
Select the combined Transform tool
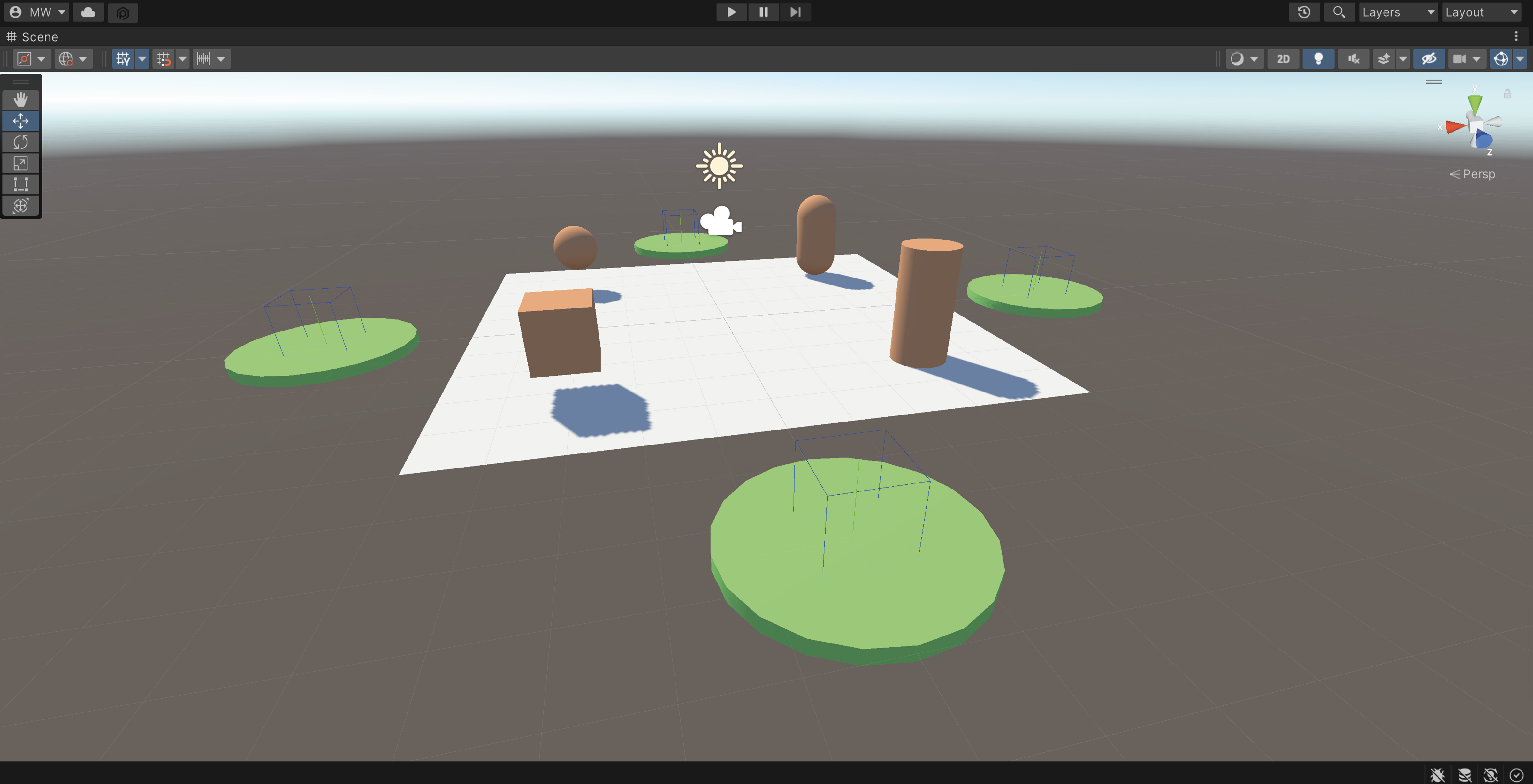(x=21, y=206)
